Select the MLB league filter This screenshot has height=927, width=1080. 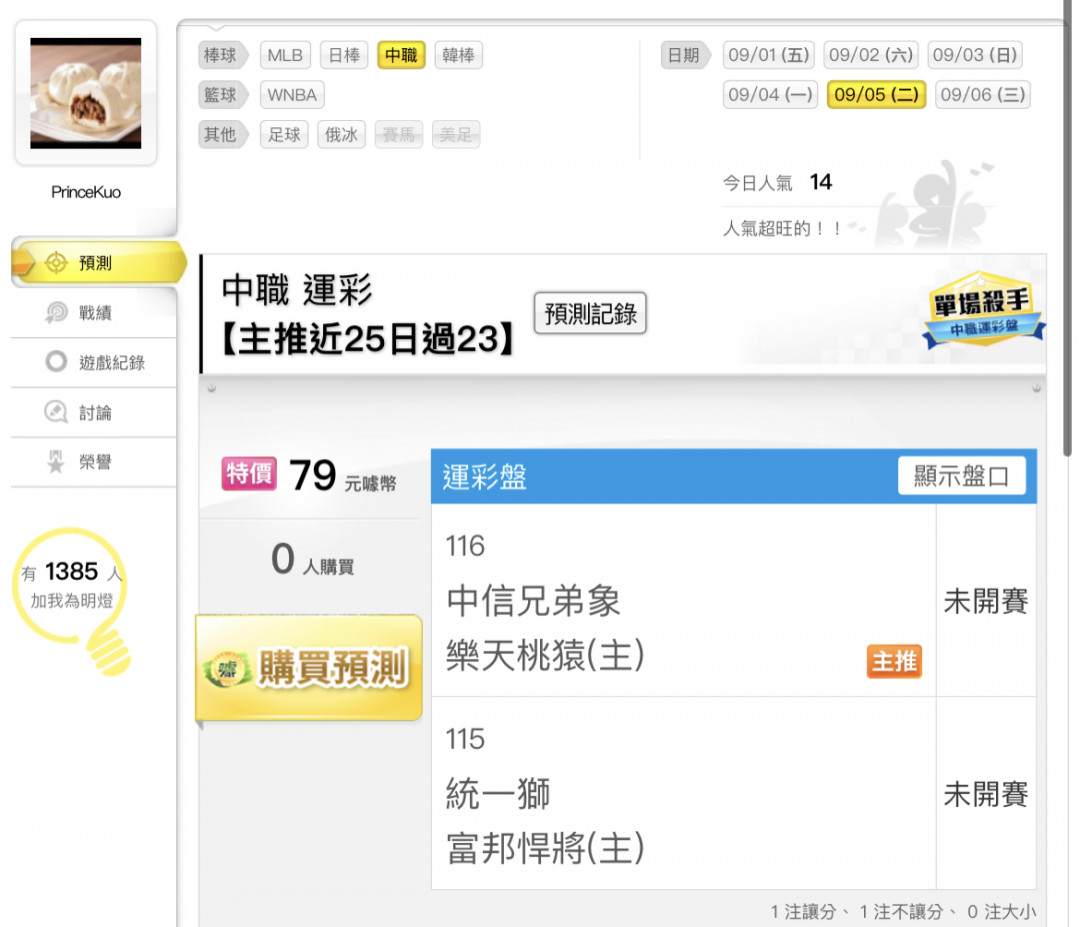(285, 55)
